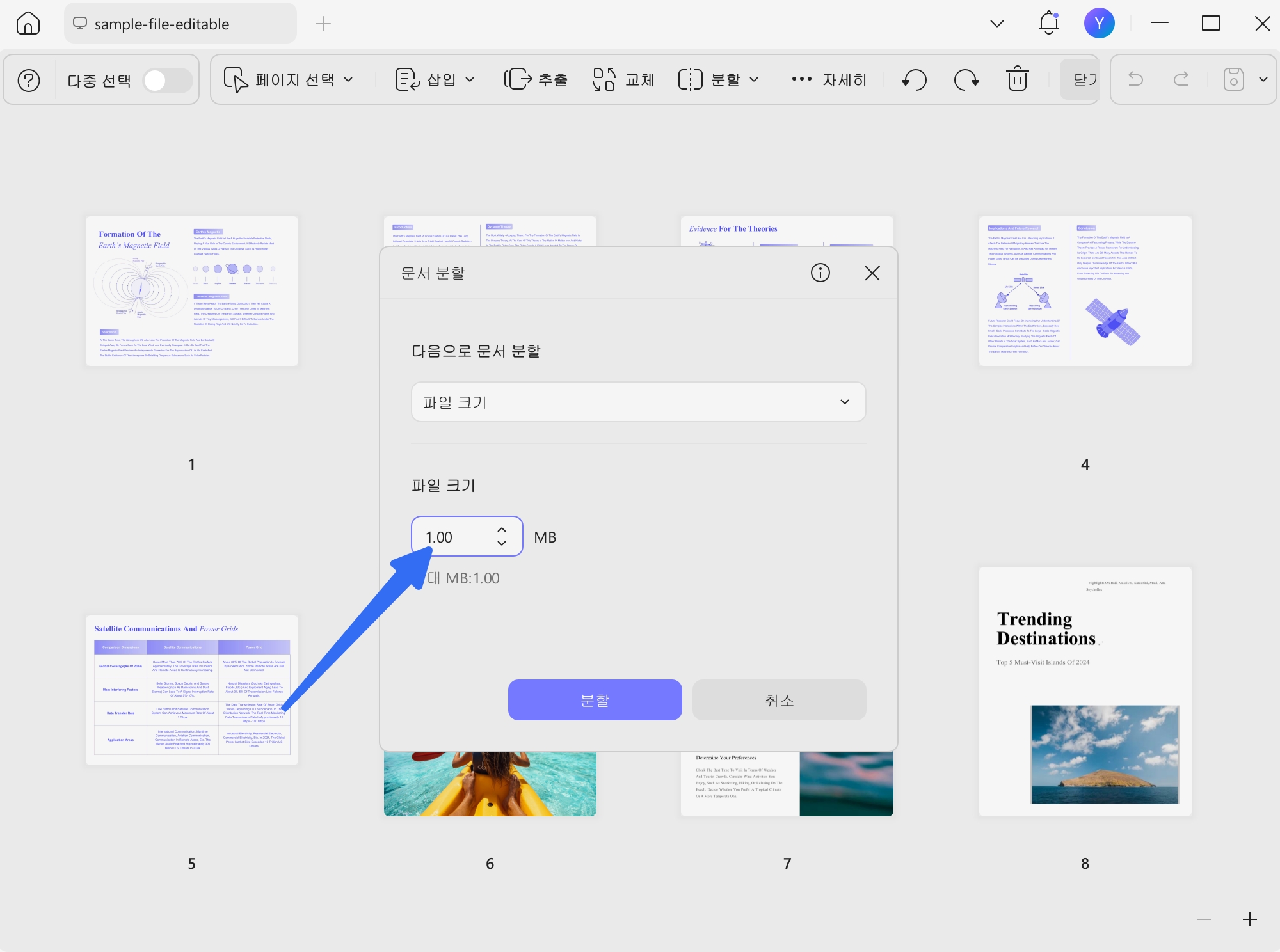The height and width of the screenshot is (952, 1280).
Task: Rotate pages clockwise
Action: (x=966, y=80)
